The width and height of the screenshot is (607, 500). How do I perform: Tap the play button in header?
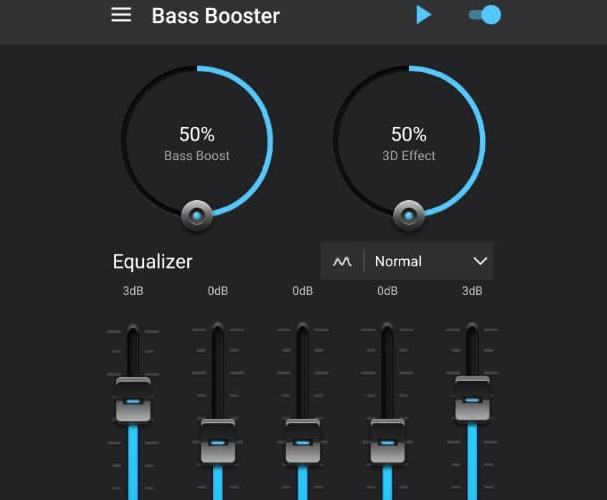pyautogui.click(x=424, y=15)
